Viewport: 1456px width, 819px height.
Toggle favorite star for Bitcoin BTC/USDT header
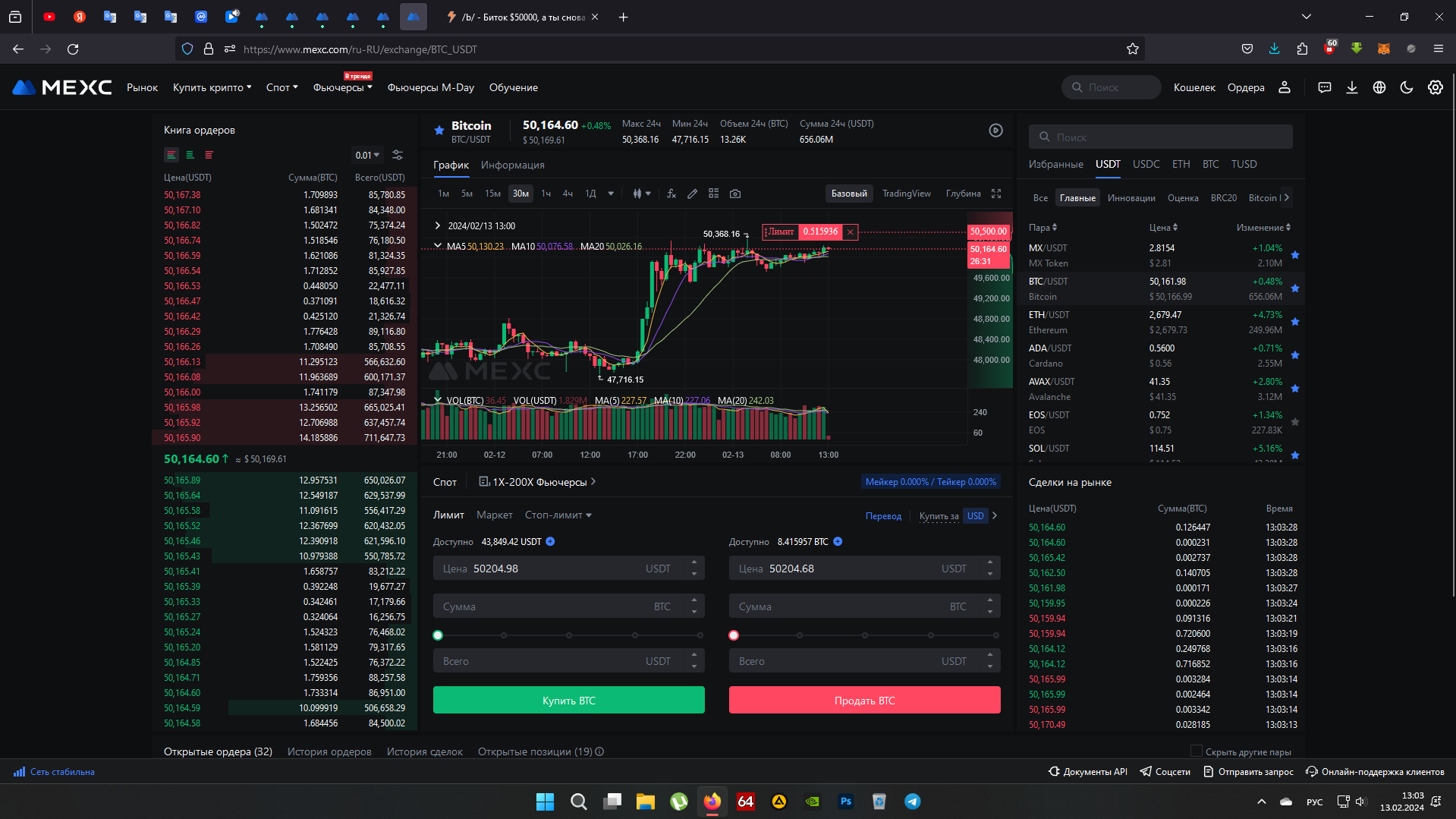439,131
